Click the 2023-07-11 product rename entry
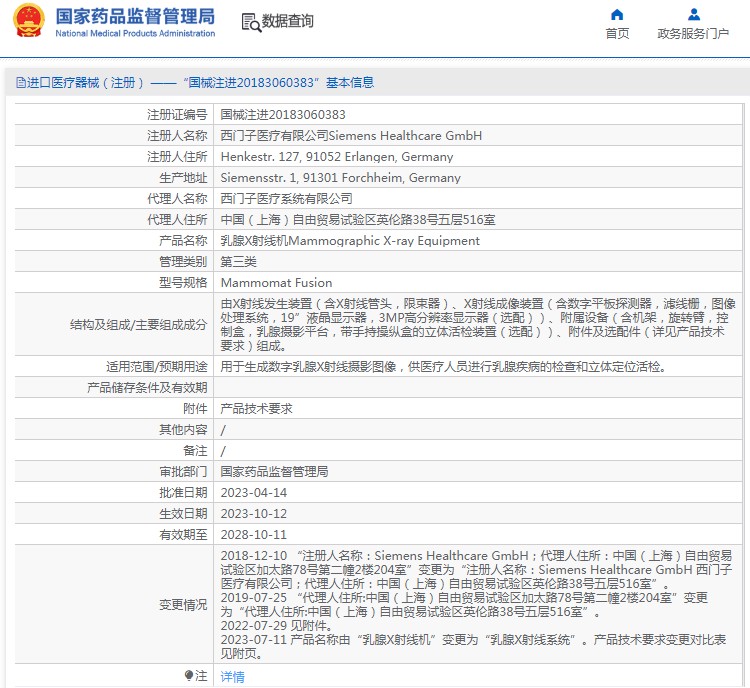 point(473,646)
